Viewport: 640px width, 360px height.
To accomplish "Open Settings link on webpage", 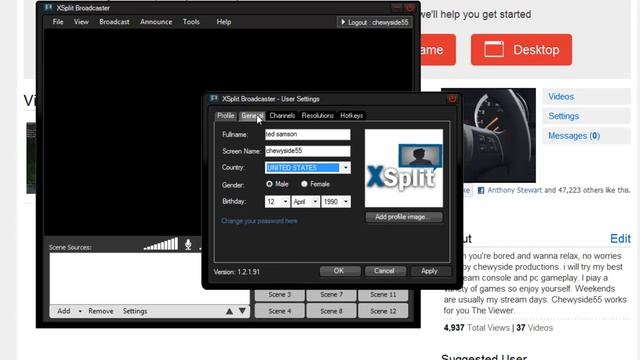I will click(564, 116).
